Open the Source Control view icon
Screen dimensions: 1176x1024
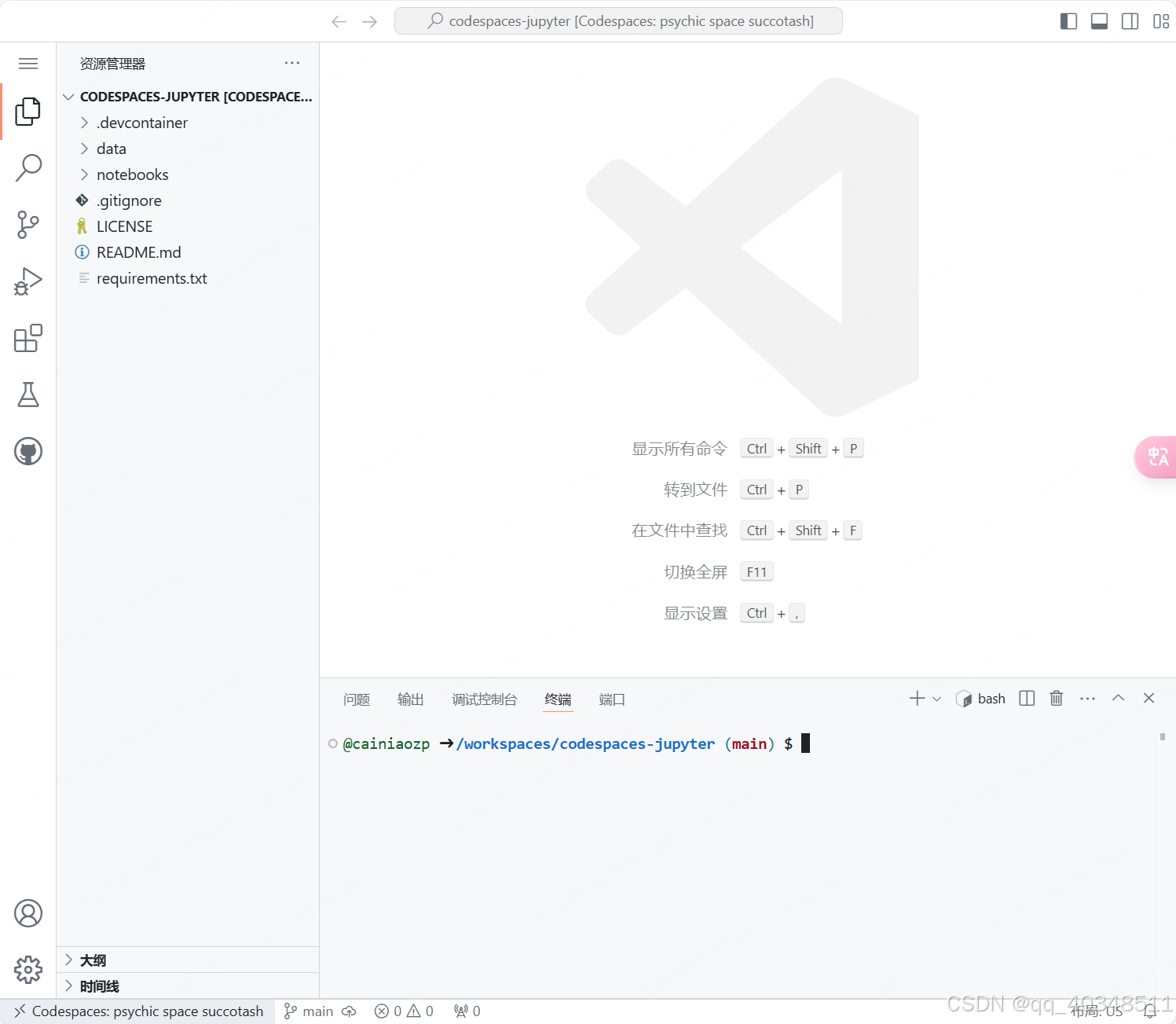tap(28, 225)
